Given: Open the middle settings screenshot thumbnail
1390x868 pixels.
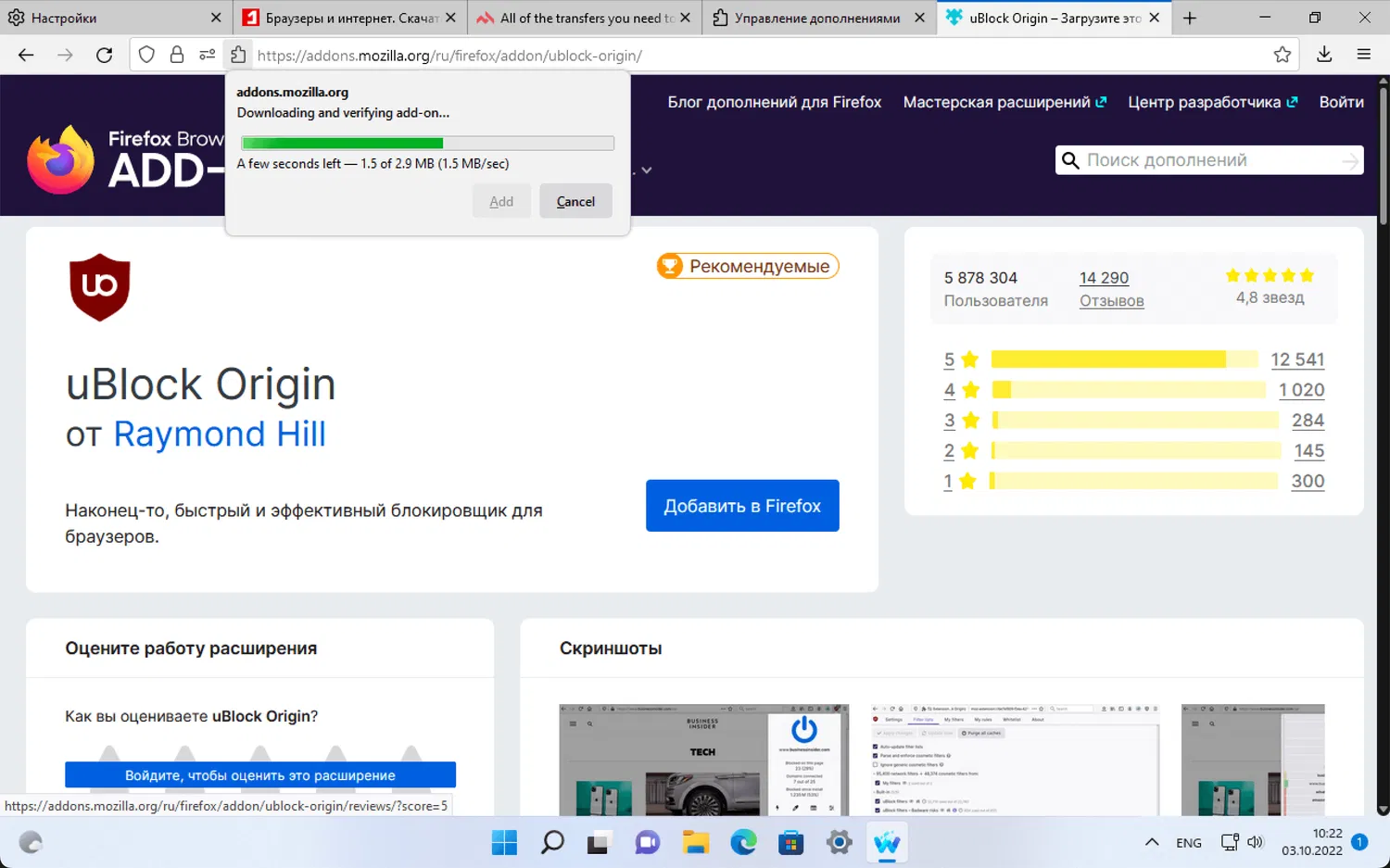Looking at the screenshot, I should coord(1015,760).
